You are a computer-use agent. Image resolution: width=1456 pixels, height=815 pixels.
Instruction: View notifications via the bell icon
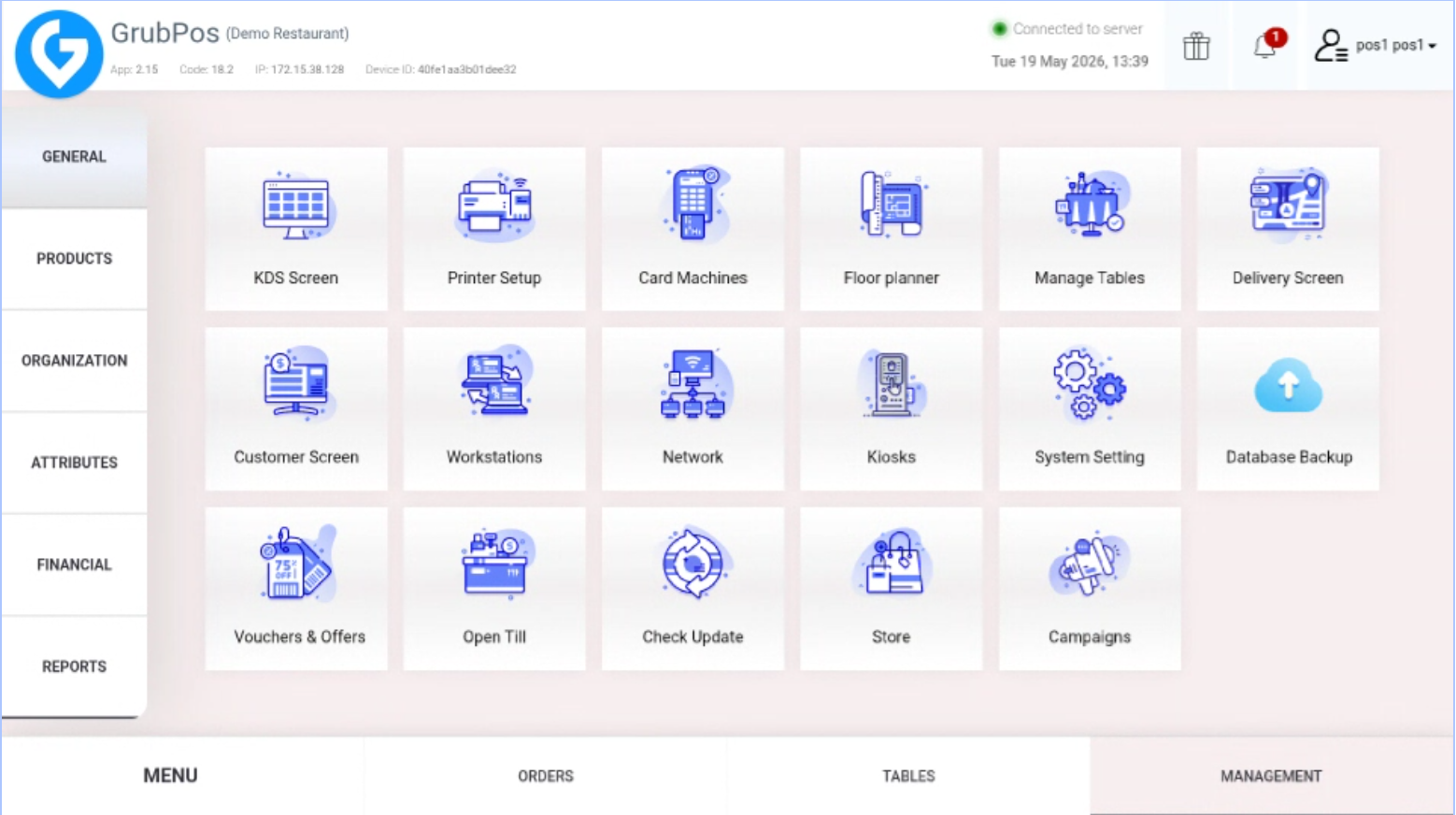(x=1266, y=45)
